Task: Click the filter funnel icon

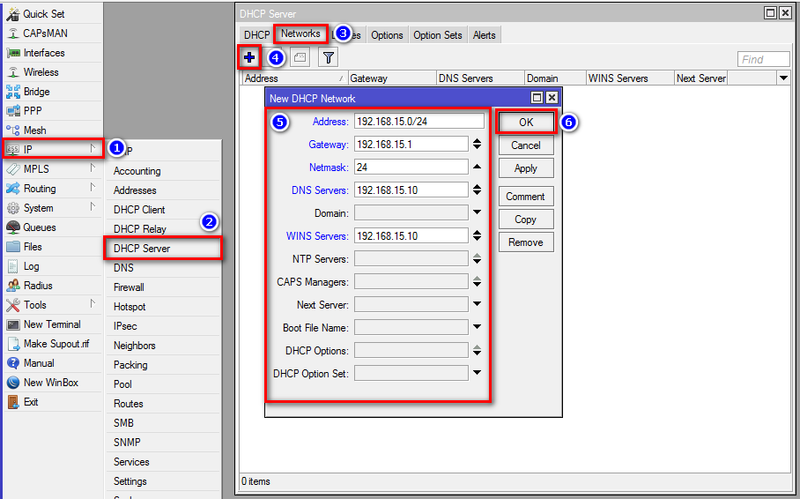Action: pyautogui.click(x=327, y=58)
